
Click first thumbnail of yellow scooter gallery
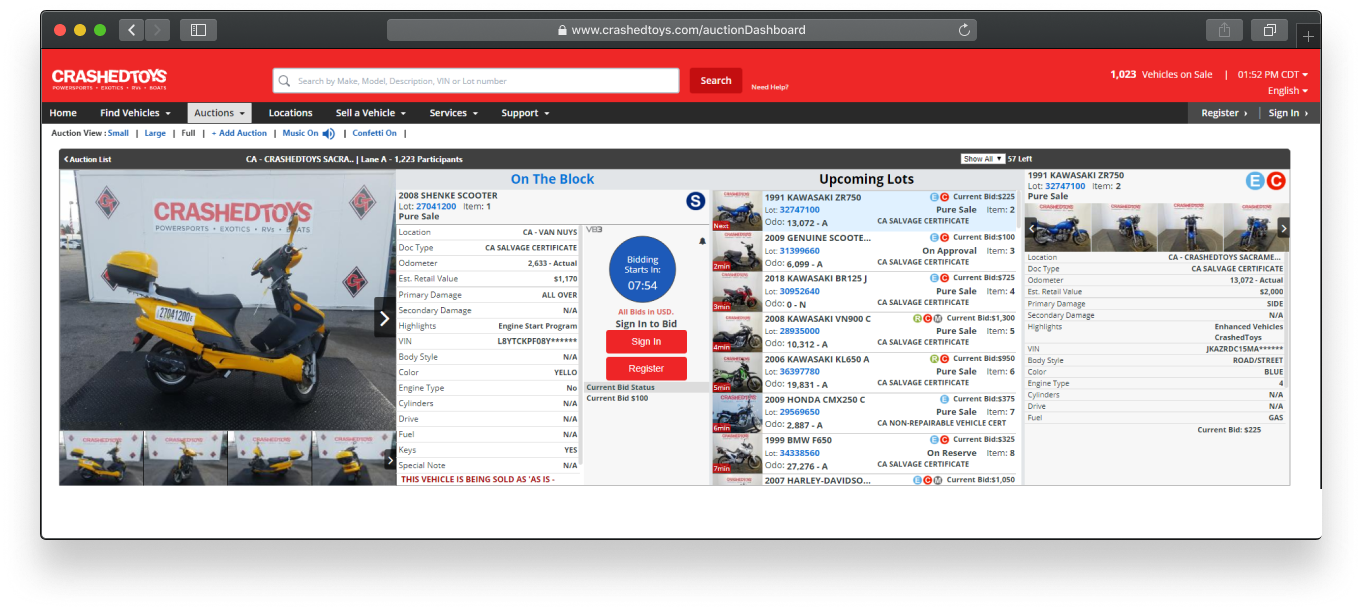click(101, 458)
